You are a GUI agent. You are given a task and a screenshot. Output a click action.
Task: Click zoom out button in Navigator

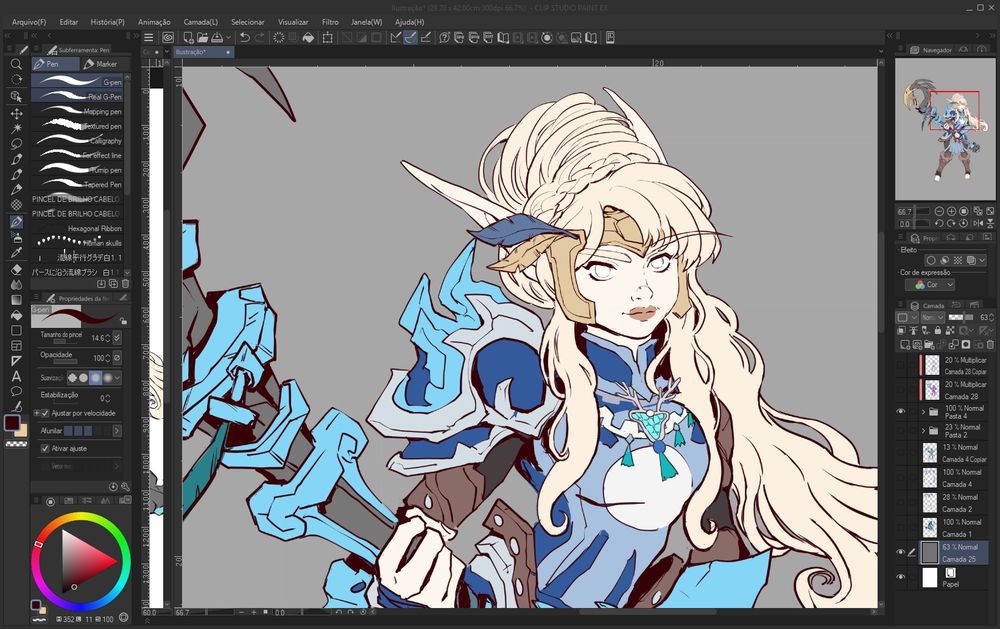pos(939,211)
